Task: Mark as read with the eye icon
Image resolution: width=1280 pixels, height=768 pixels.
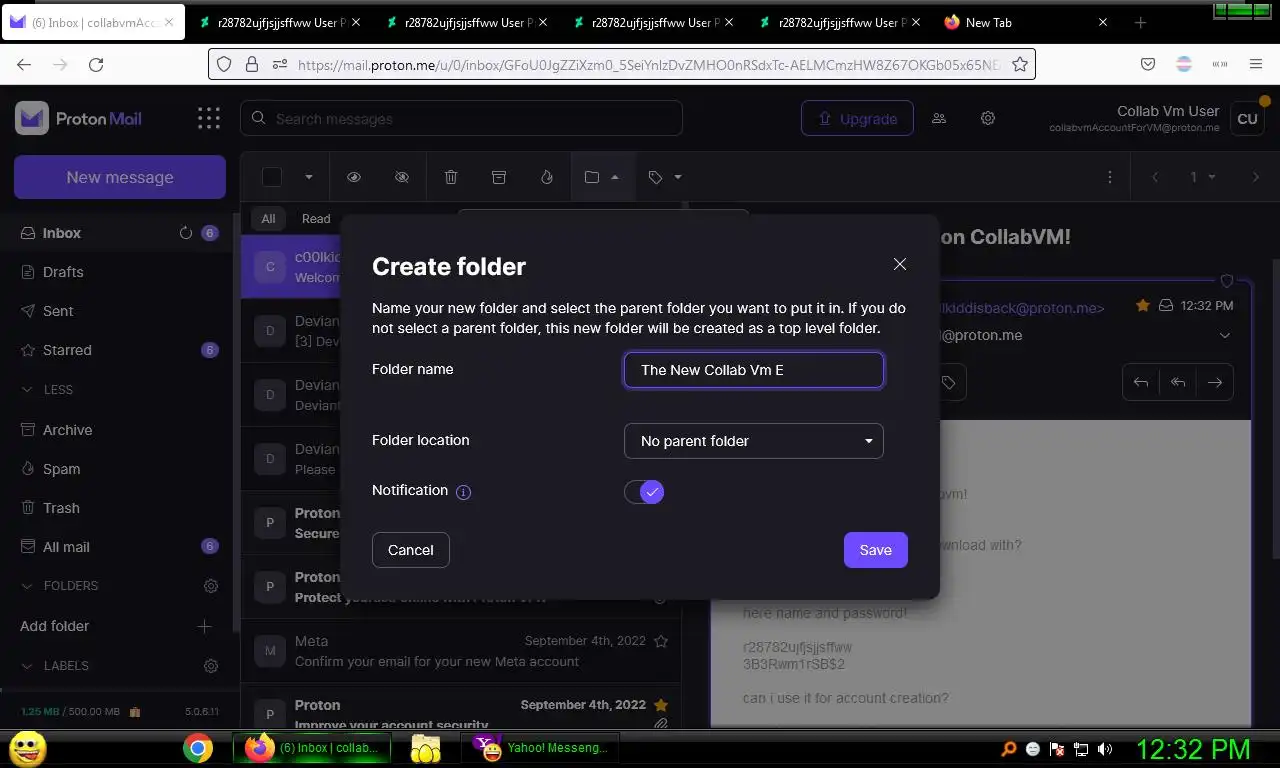Action: tap(354, 177)
